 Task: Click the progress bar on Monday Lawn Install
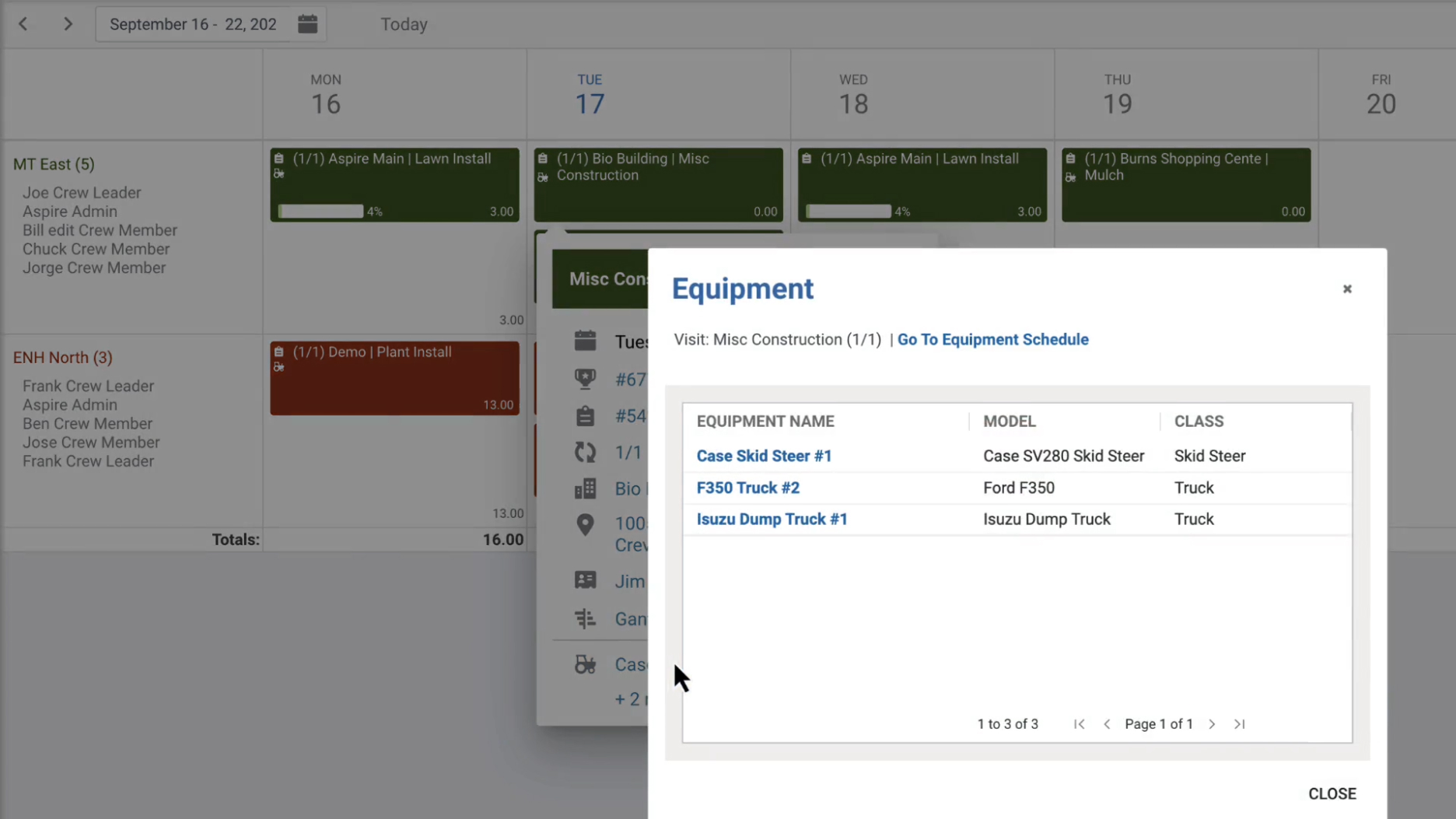pos(320,211)
